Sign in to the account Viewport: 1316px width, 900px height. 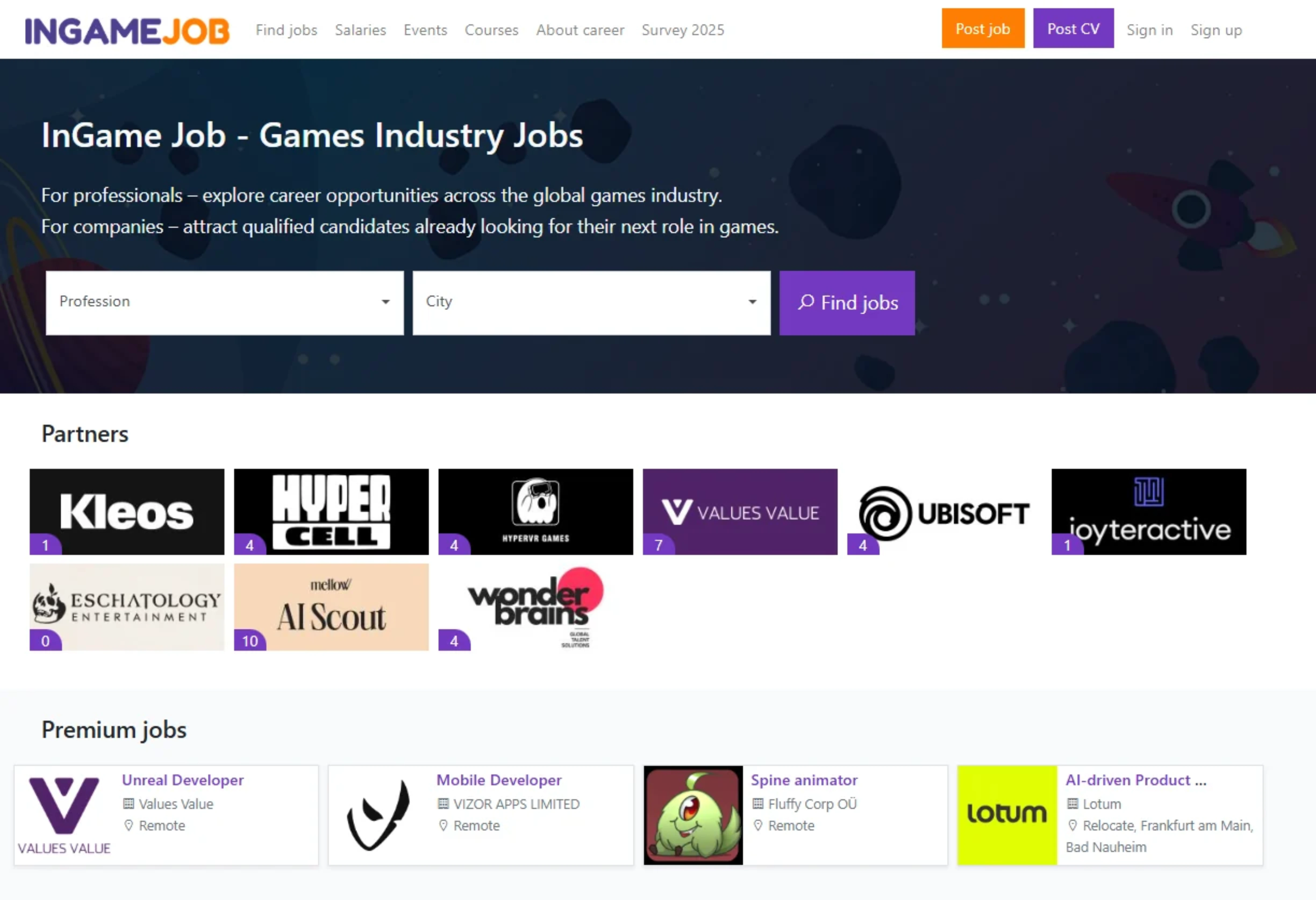click(x=1150, y=30)
